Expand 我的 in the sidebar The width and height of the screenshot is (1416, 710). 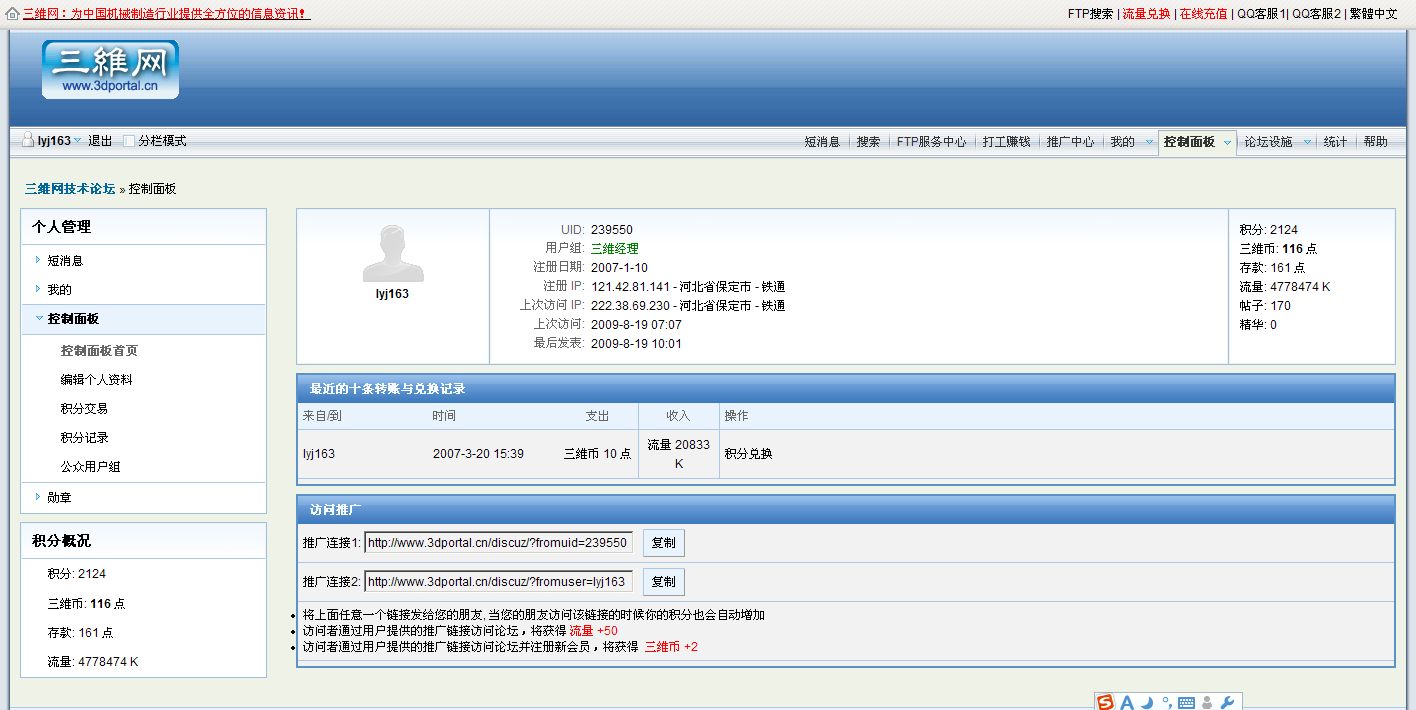[x=38, y=289]
